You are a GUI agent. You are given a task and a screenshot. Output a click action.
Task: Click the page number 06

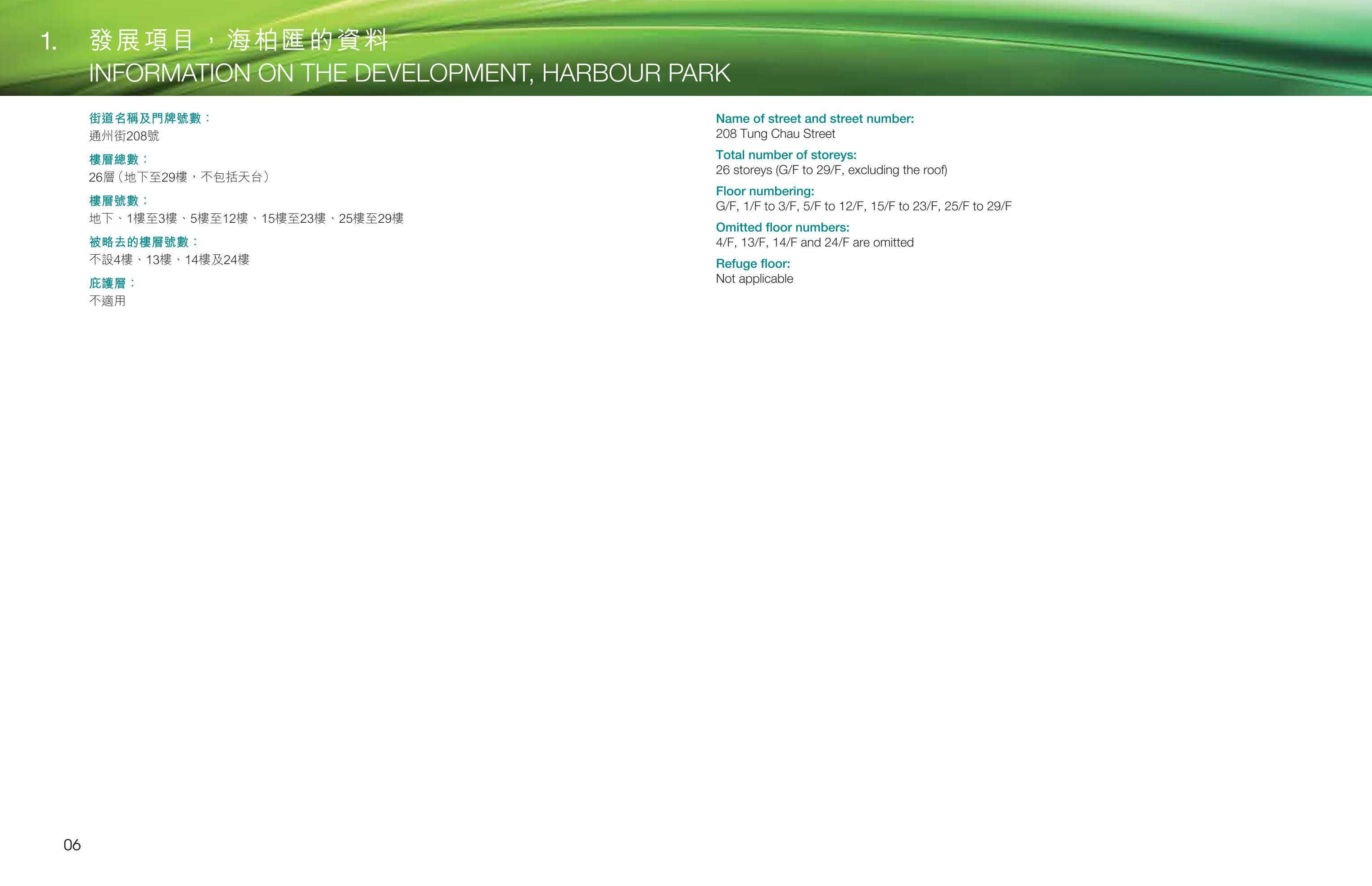coord(72,845)
